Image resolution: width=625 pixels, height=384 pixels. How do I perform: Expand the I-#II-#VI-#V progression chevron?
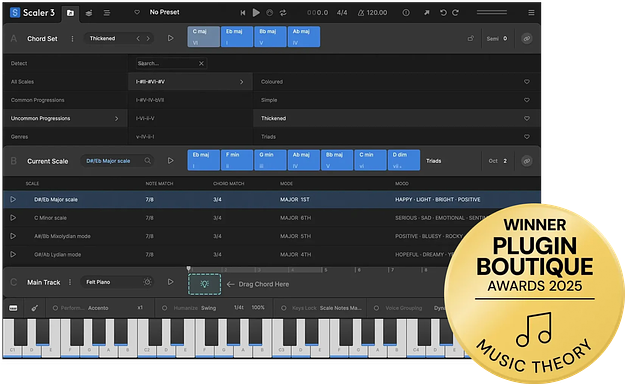click(x=242, y=82)
